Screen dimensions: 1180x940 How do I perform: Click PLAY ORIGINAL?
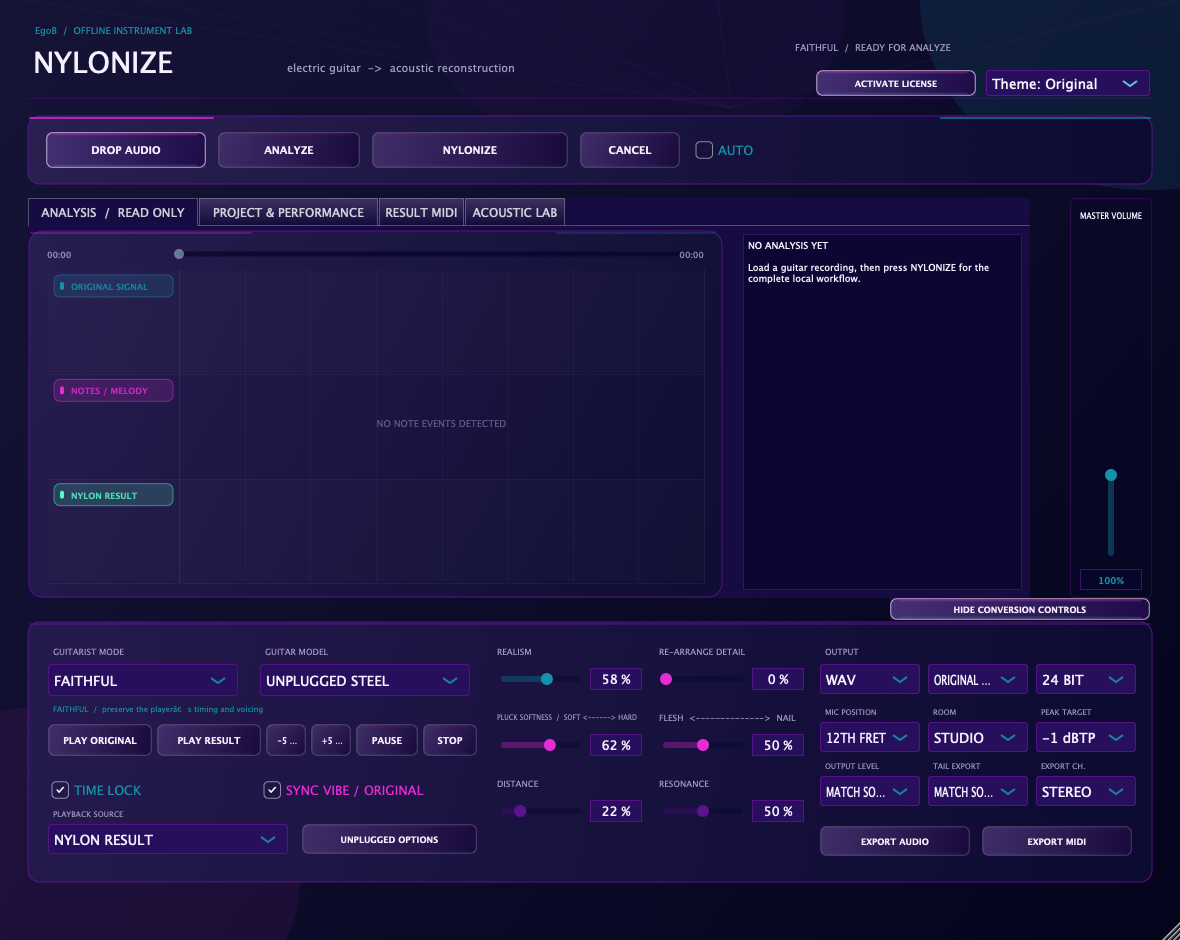pos(100,741)
